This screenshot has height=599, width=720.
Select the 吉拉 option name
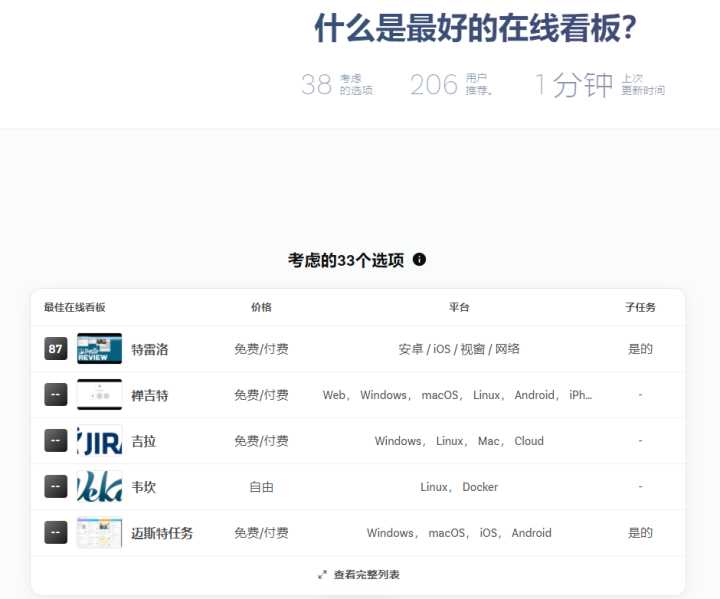click(x=144, y=441)
